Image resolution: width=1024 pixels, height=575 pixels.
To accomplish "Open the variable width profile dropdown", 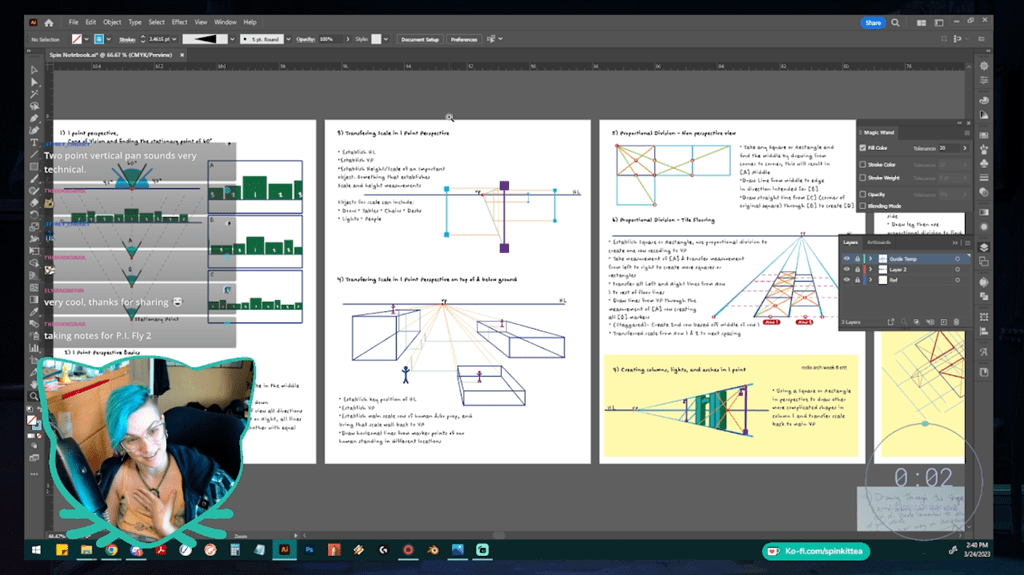I will [232, 39].
